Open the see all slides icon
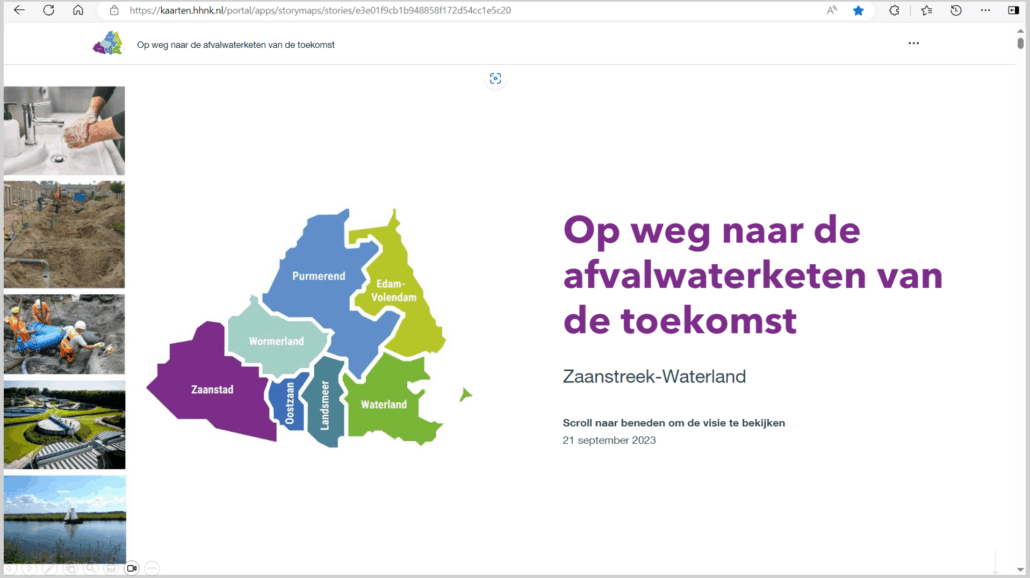 pos(70,568)
